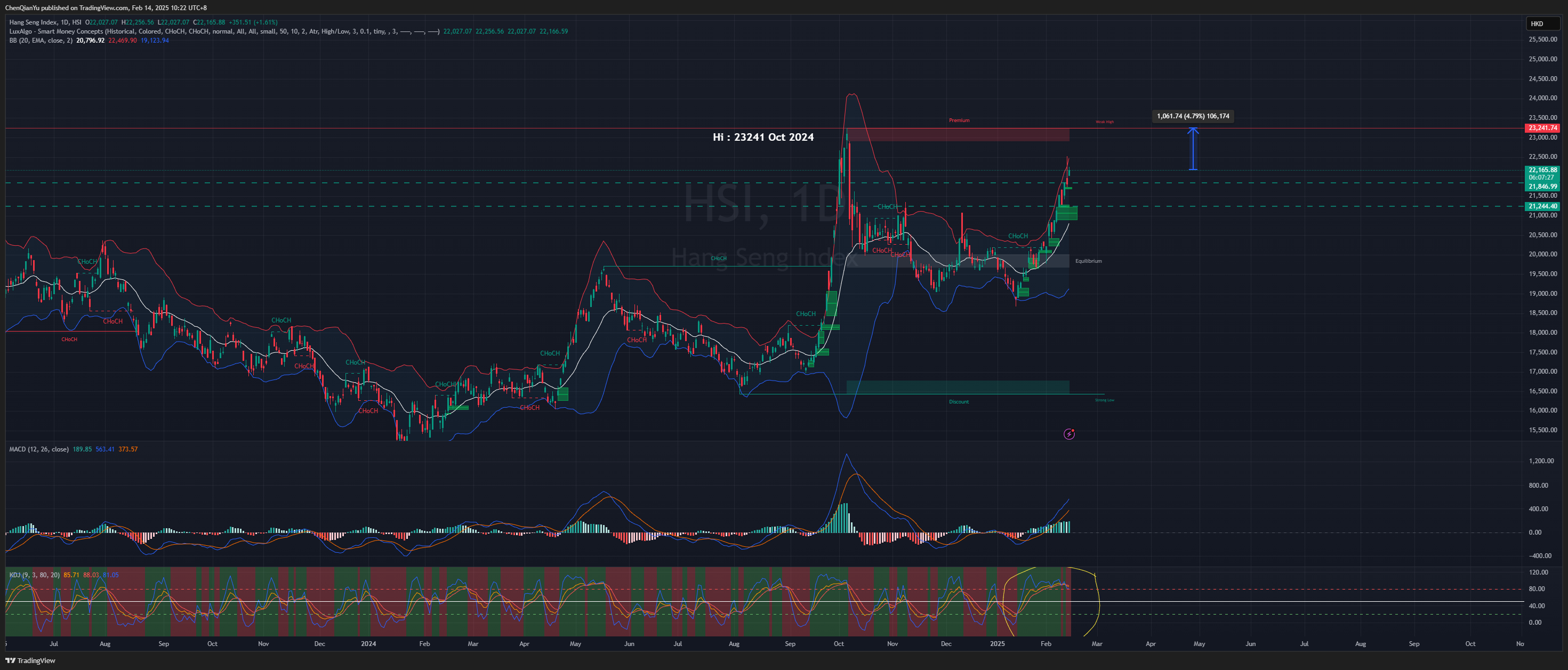Click the 'Weak High' label

coord(1105,122)
